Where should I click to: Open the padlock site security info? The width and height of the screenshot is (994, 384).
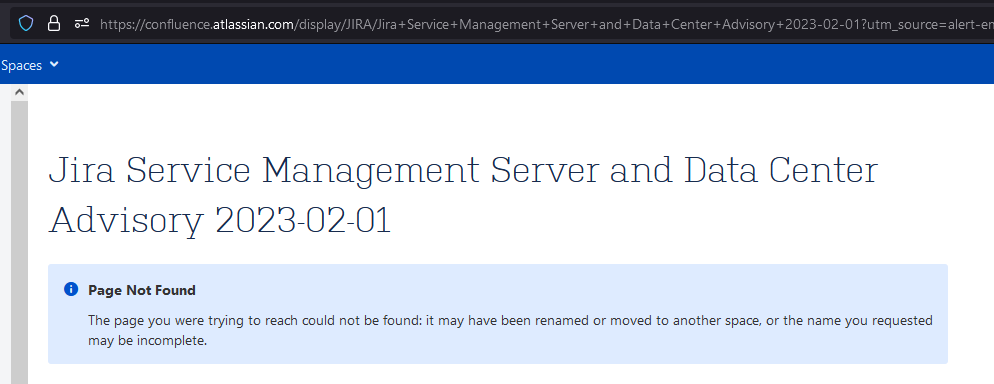(54, 24)
